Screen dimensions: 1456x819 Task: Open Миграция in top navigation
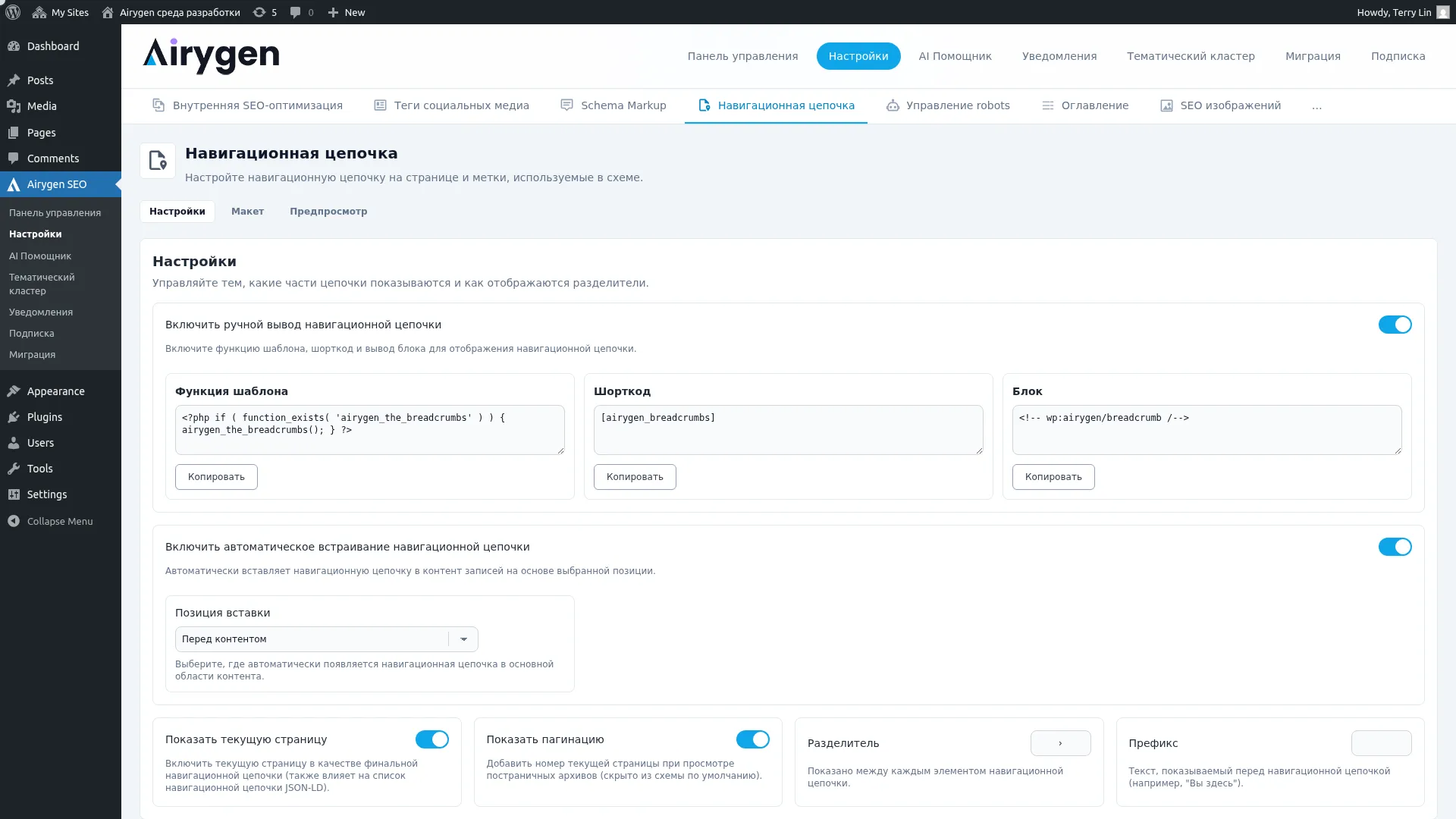pyautogui.click(x=1313, y=56)
